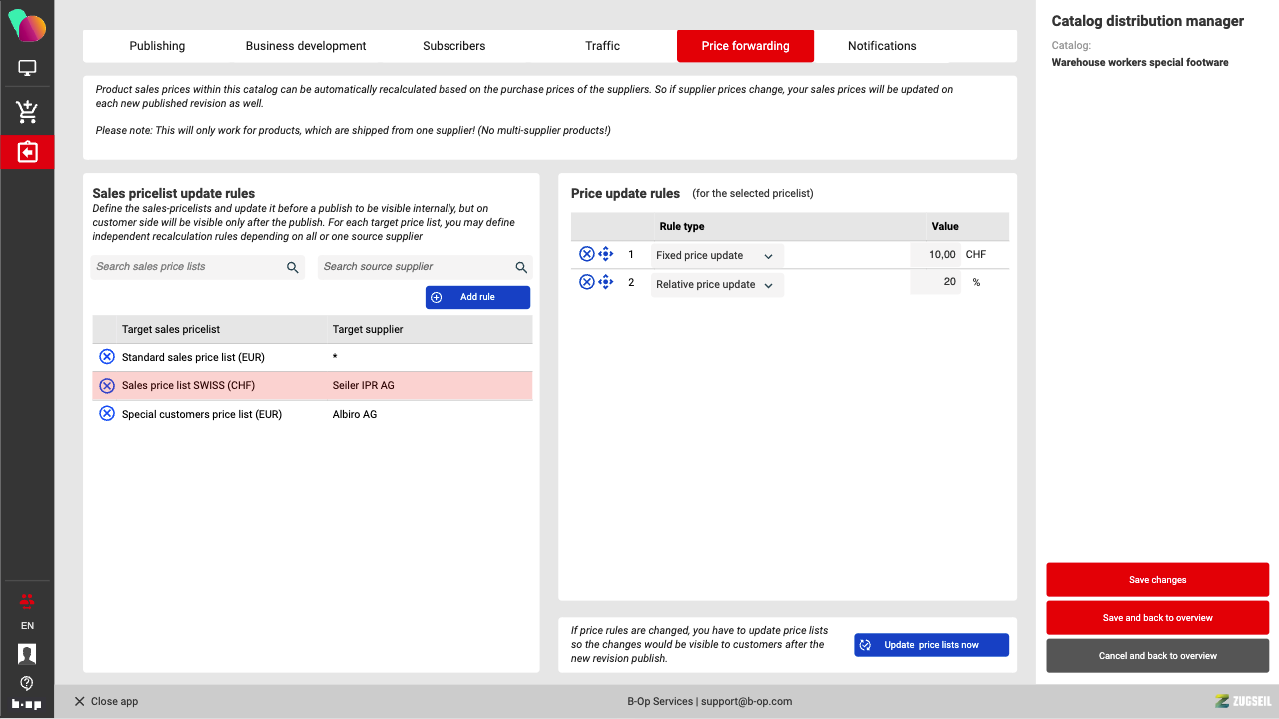Open the Notifications tab

[x=881, y=46]
